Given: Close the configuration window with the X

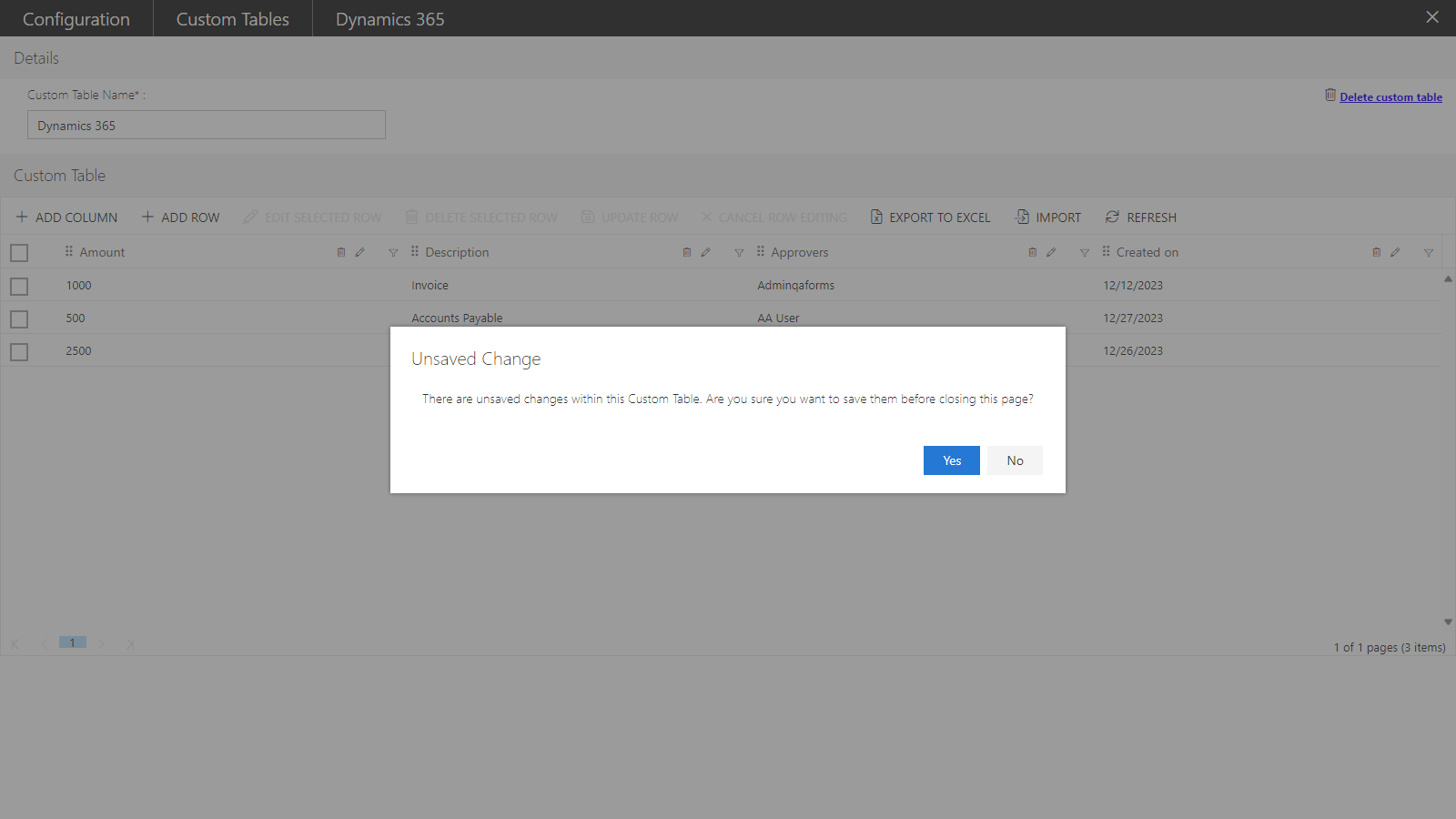Looking at the screenshot, I should (1432, 17).
